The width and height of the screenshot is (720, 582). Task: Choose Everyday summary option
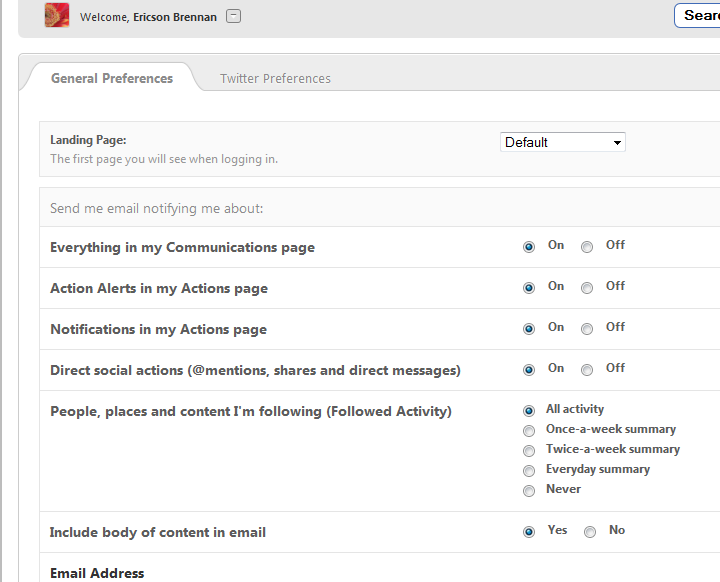[x=529, y=471]
